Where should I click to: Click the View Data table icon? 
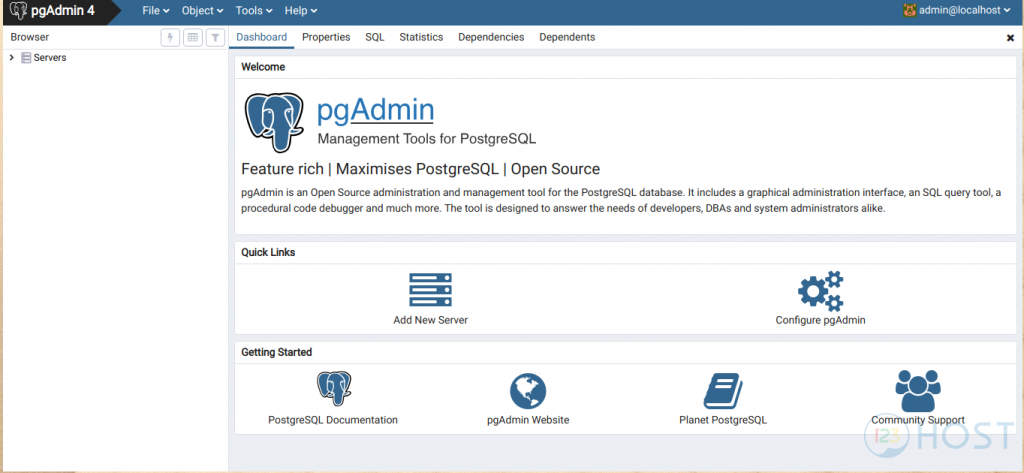(193, 37)
